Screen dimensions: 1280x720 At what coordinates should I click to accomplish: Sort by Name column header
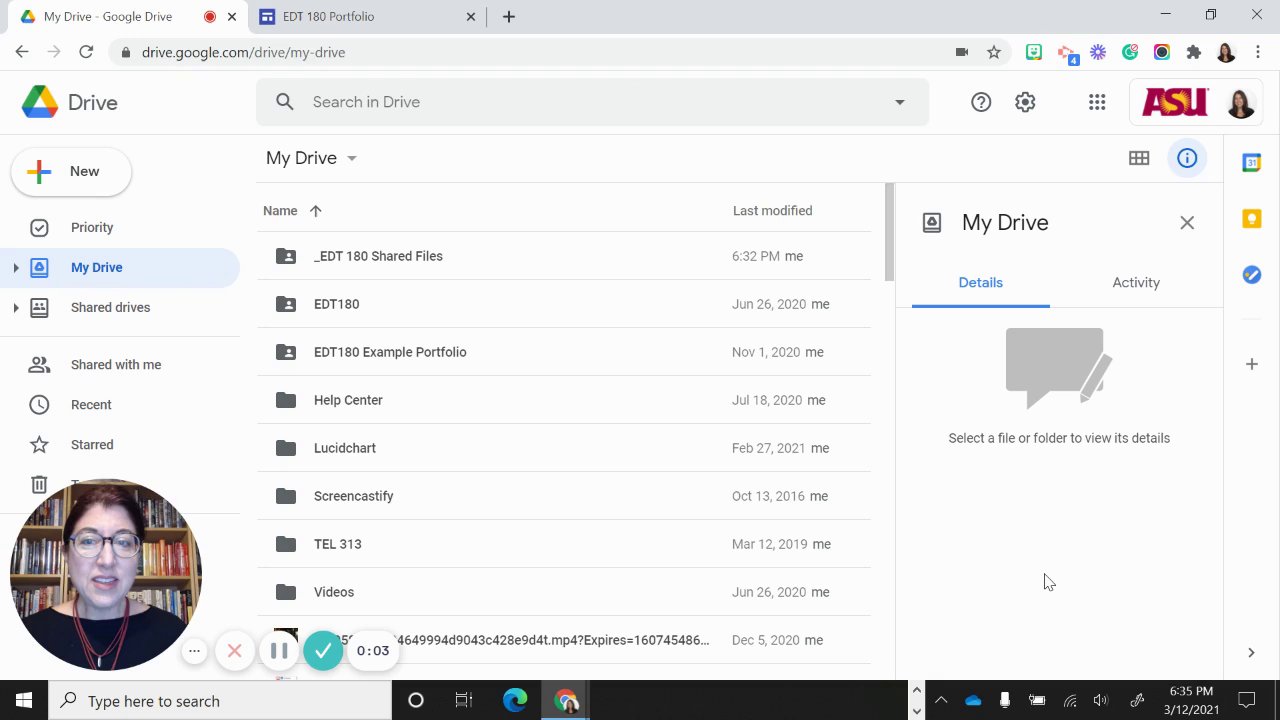click(280, 211)
